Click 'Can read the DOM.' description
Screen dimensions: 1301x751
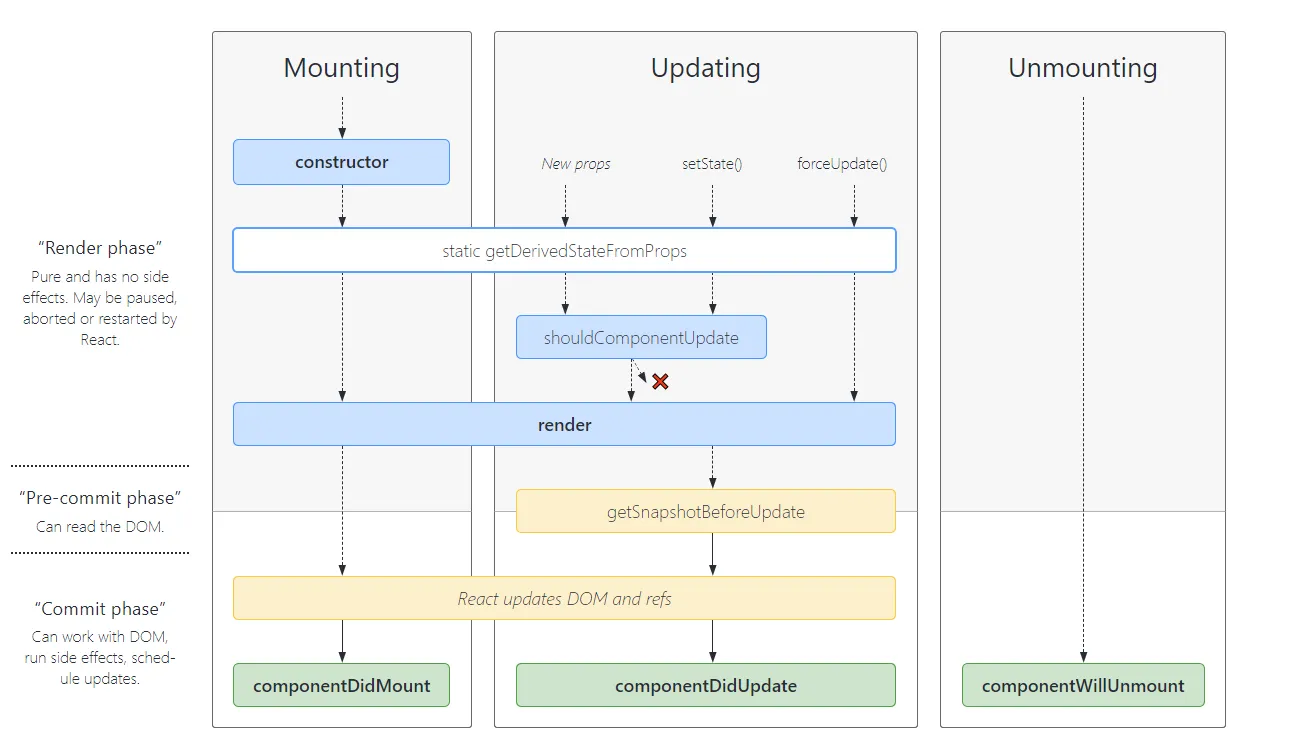pyautogui.click(x=100, y=526)
